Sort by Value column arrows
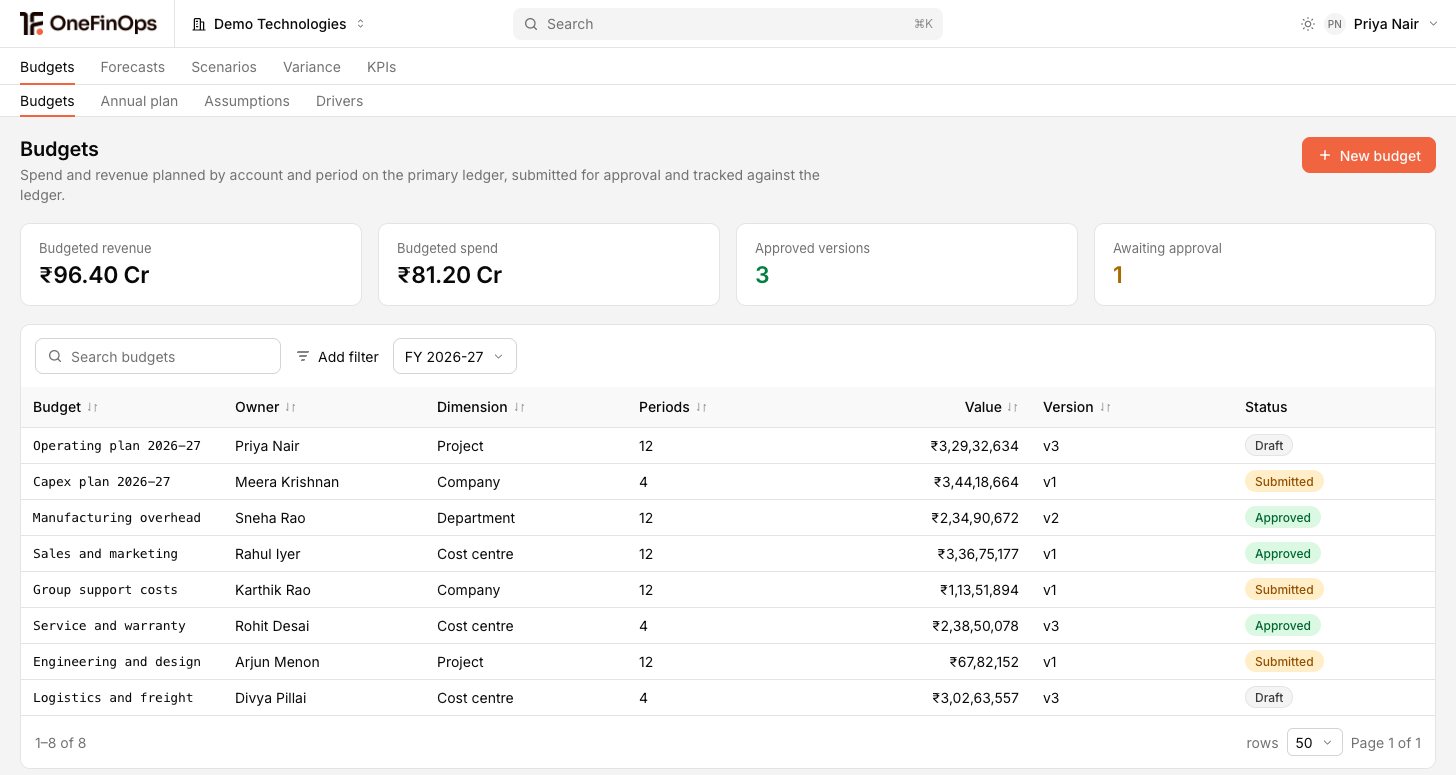The height and width of the screenshot is (775, 1456). point(1013,408)
